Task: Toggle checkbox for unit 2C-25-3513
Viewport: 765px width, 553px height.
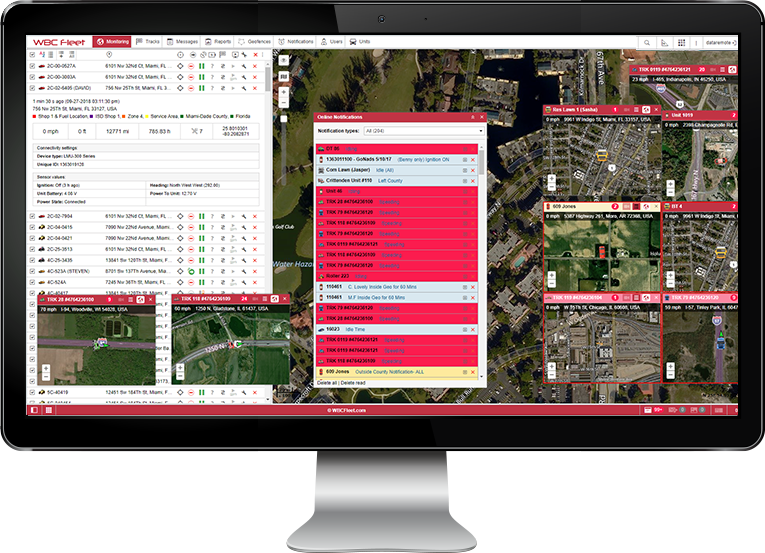Action: pos(32,249)
